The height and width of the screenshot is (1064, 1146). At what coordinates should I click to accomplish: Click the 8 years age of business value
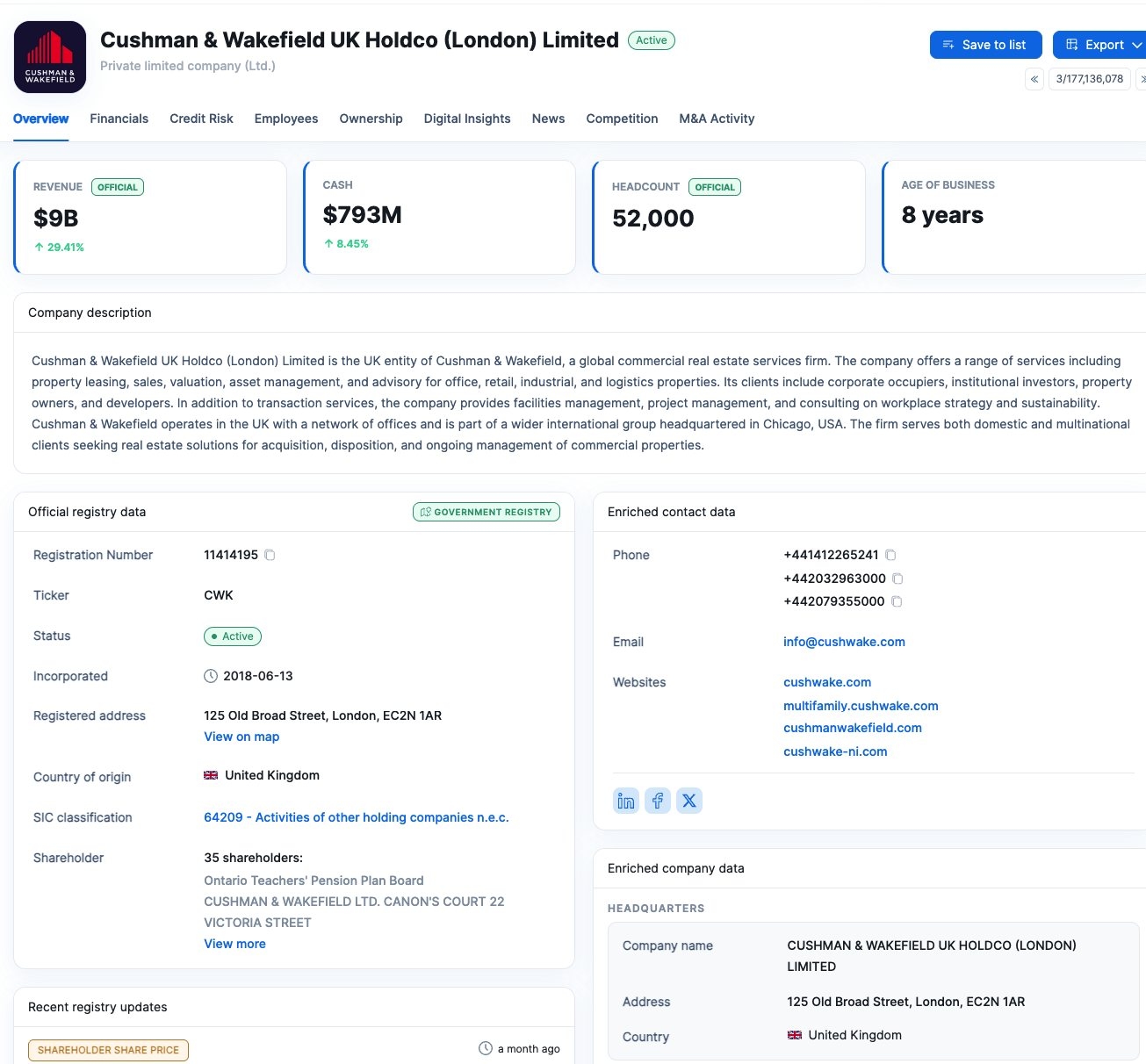(942, 215)
